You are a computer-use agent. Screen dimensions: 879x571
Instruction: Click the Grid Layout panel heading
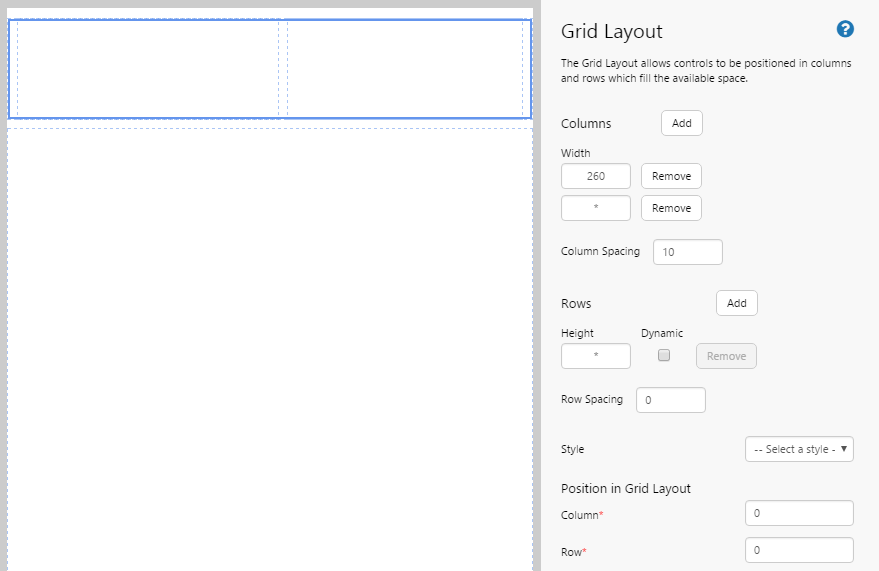point(612,32)
